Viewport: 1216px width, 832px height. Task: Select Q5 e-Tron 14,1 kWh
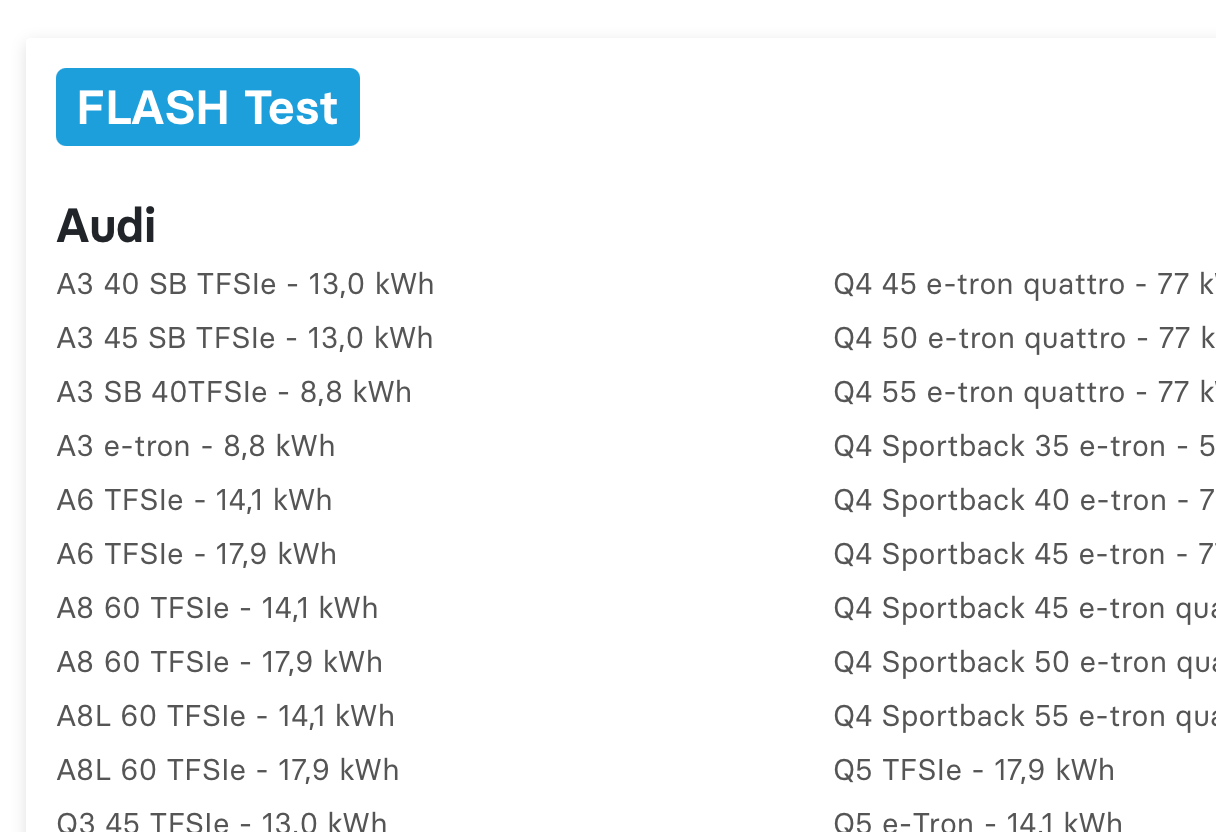(978, 822)
